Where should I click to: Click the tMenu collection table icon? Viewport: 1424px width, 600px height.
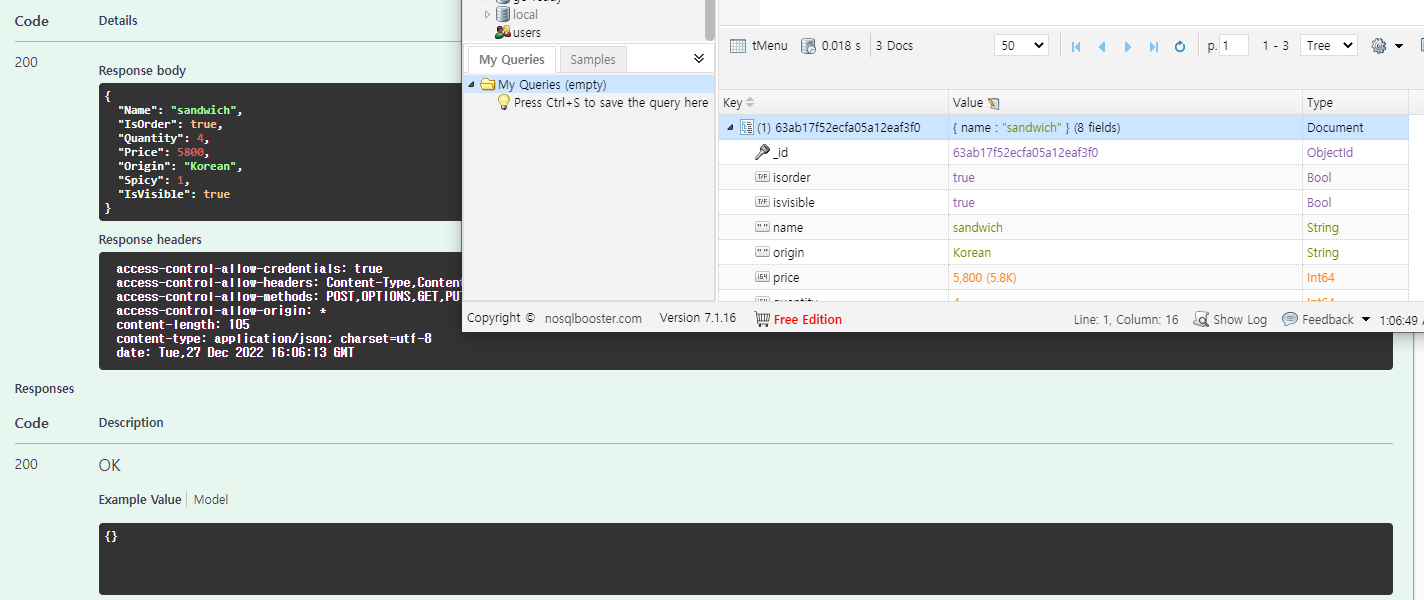737,46
